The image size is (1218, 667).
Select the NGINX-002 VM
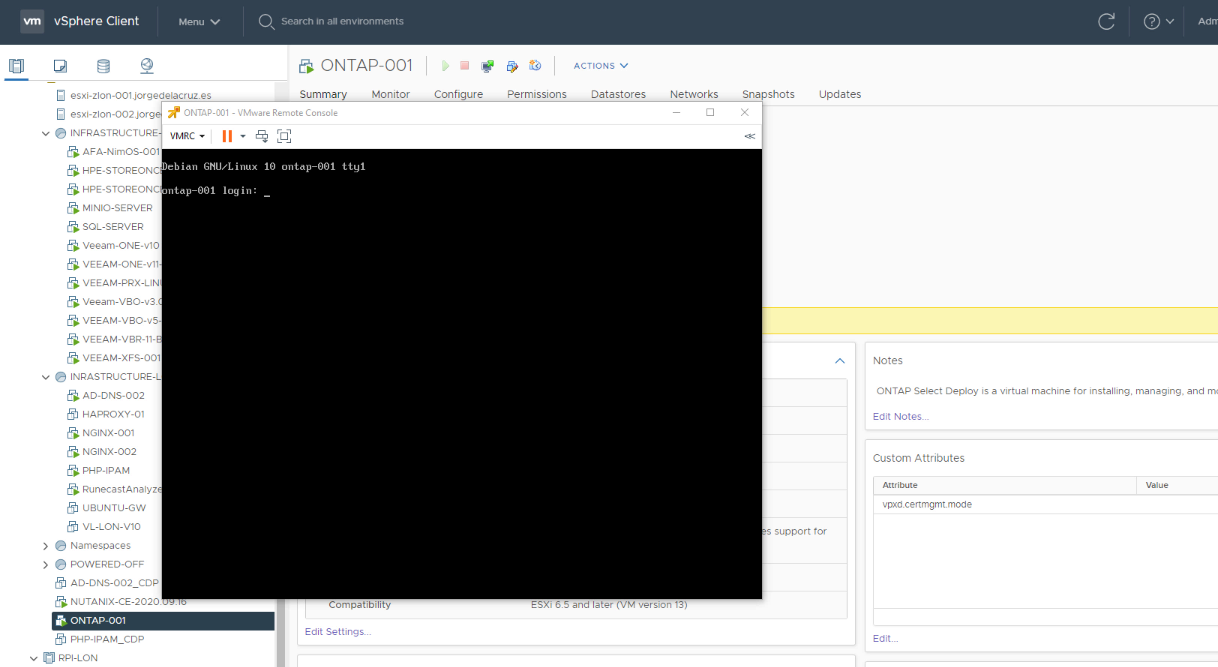tap(108, 452)
